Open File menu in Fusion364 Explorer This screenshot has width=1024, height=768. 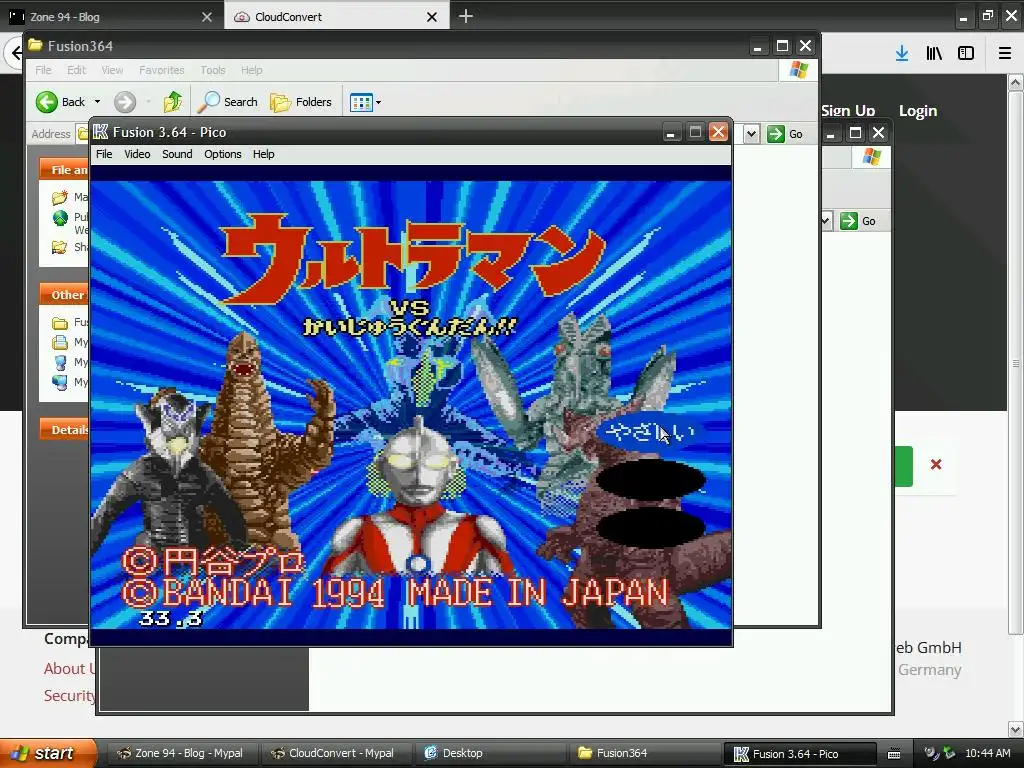[43, 70]
